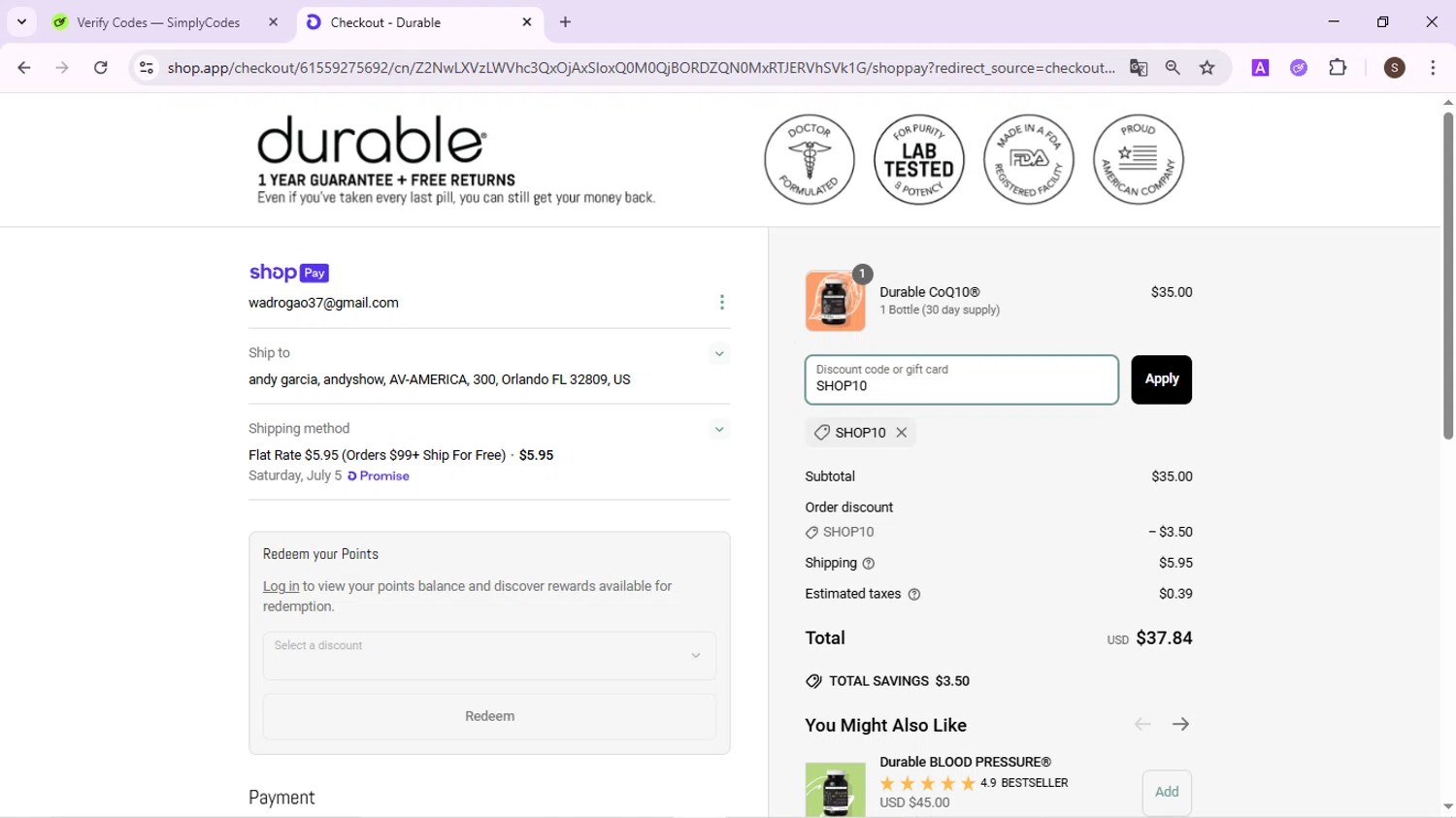Viewport: 1456px width, 818px height.
Task: Click the discount code input field
Action: coord(961,379)
